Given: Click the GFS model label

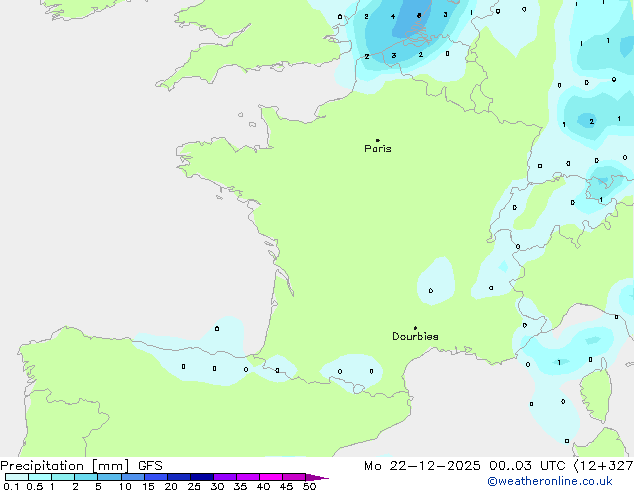Looking at the screenshot, I should [x=150, y=466].
